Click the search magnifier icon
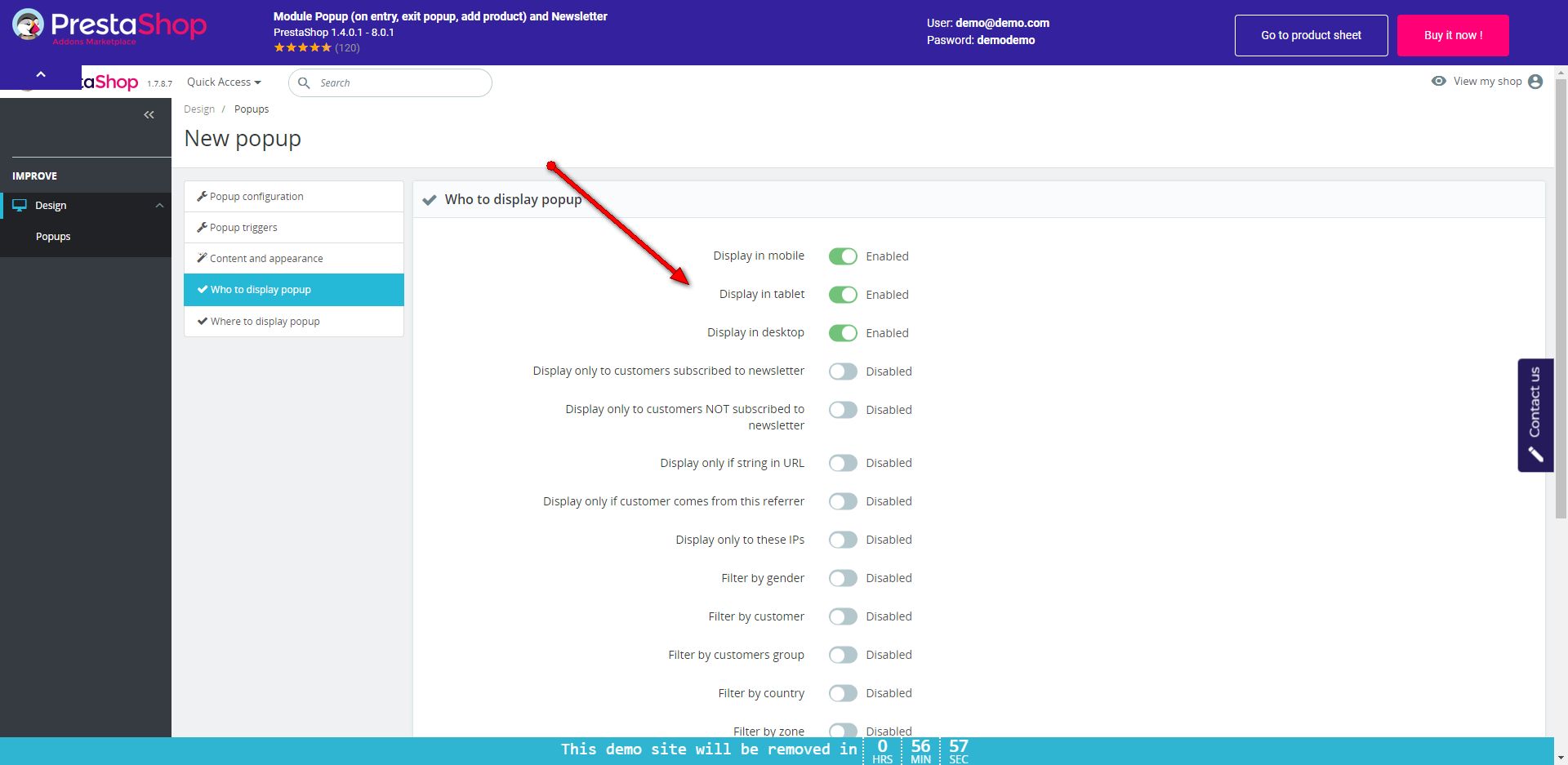 point(304,82)
